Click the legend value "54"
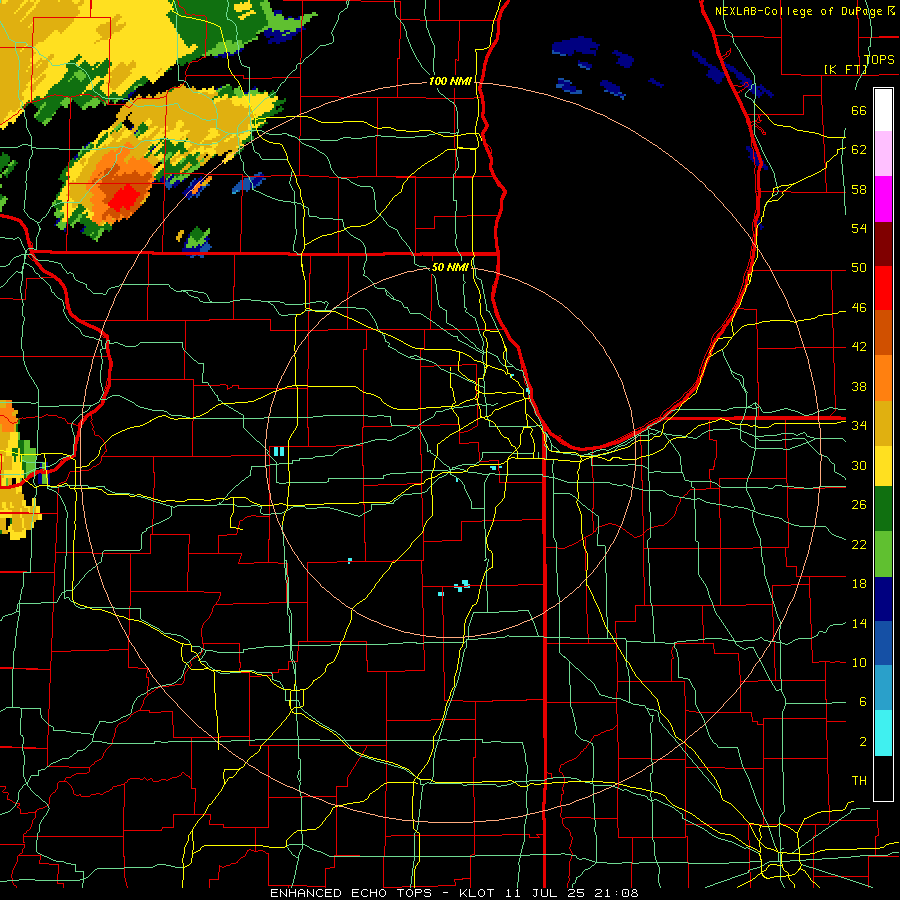 click(859, 228)
